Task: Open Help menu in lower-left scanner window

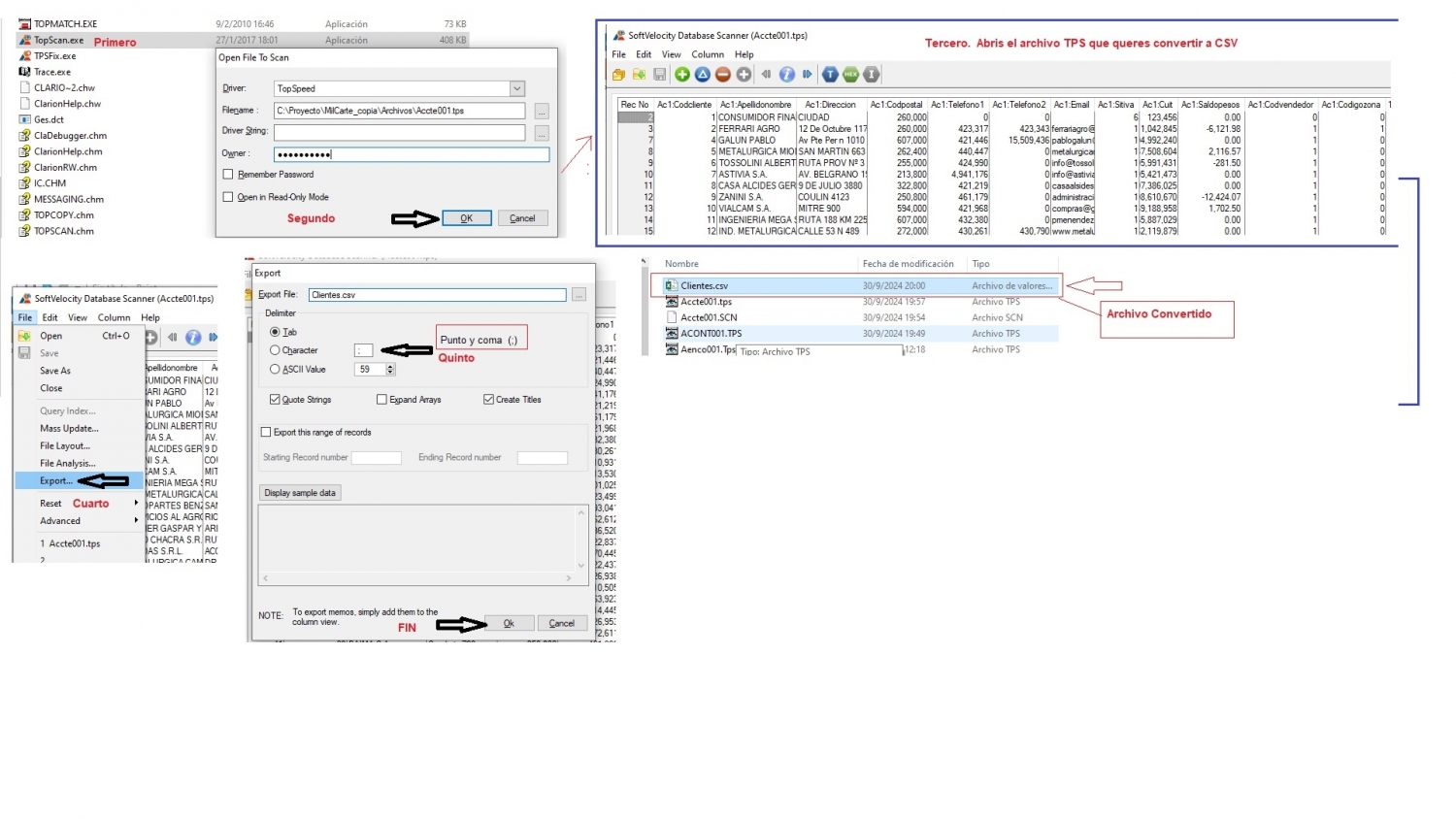Action: point(150,317)
